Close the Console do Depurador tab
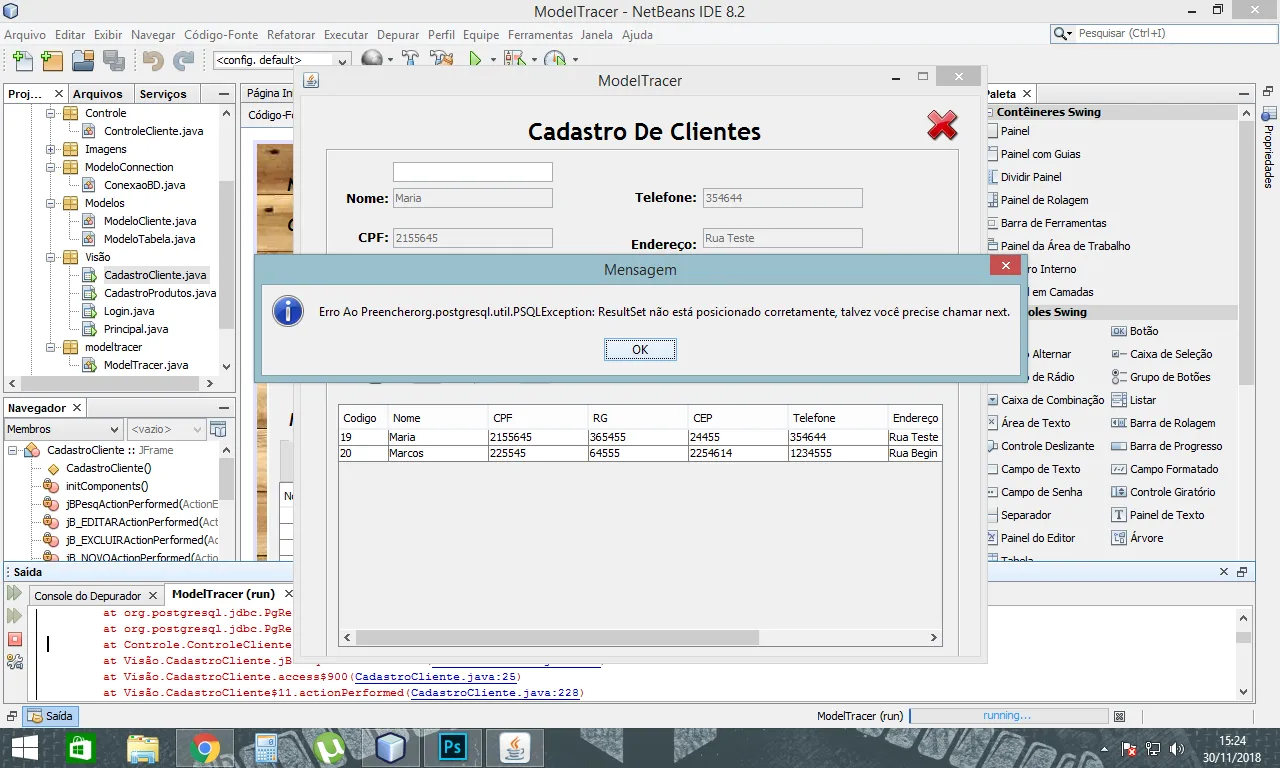 (x=152, y=596)
